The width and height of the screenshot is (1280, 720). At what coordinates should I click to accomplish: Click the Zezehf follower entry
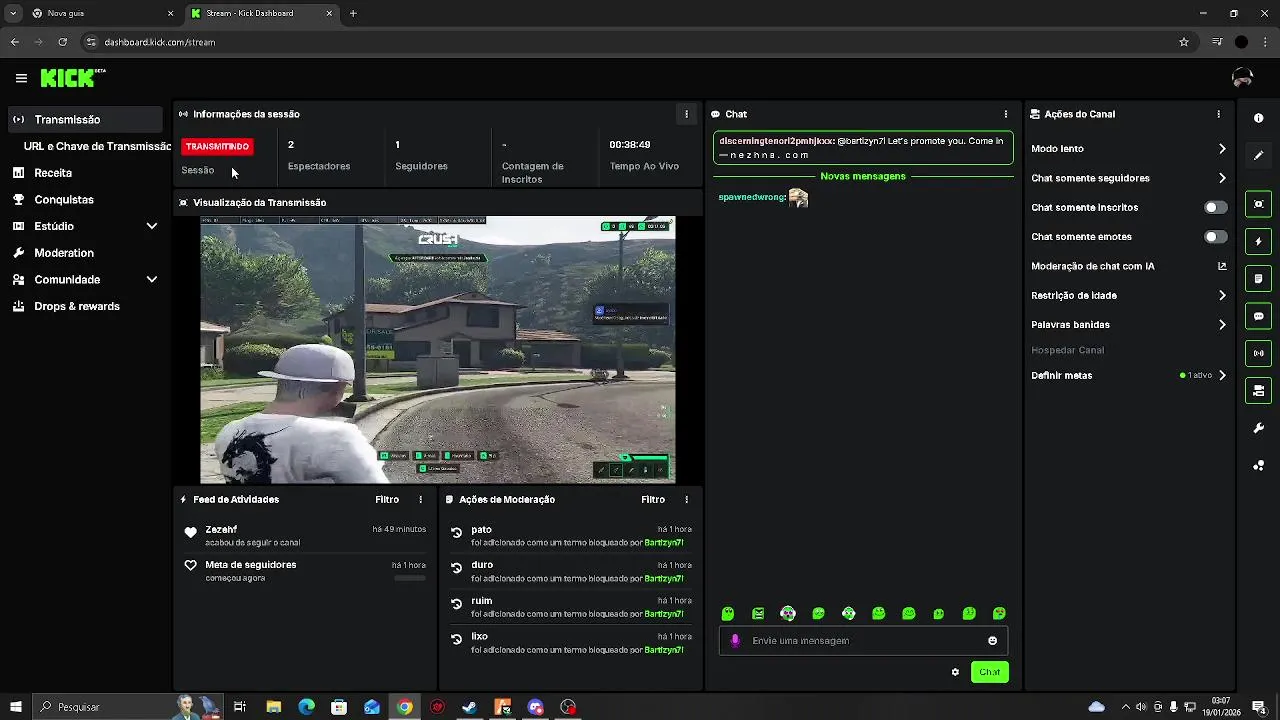pos(306,535)
